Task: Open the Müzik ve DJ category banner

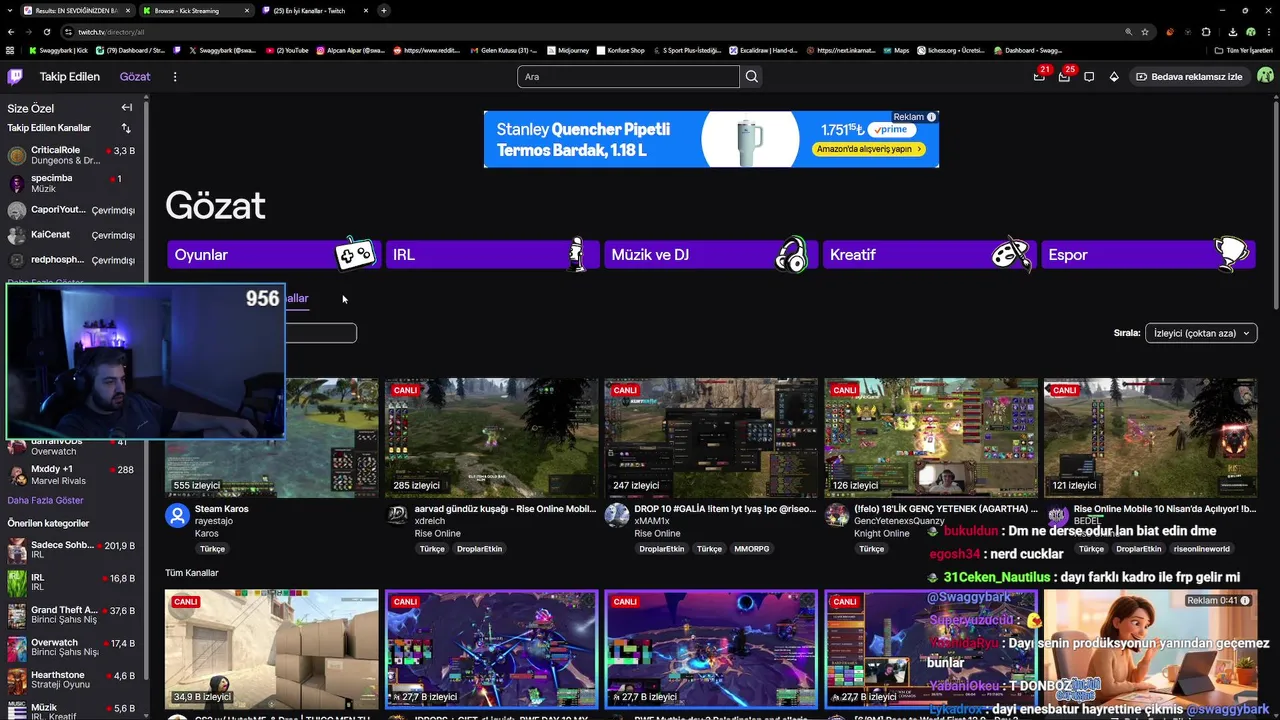Action: point(710,255)
